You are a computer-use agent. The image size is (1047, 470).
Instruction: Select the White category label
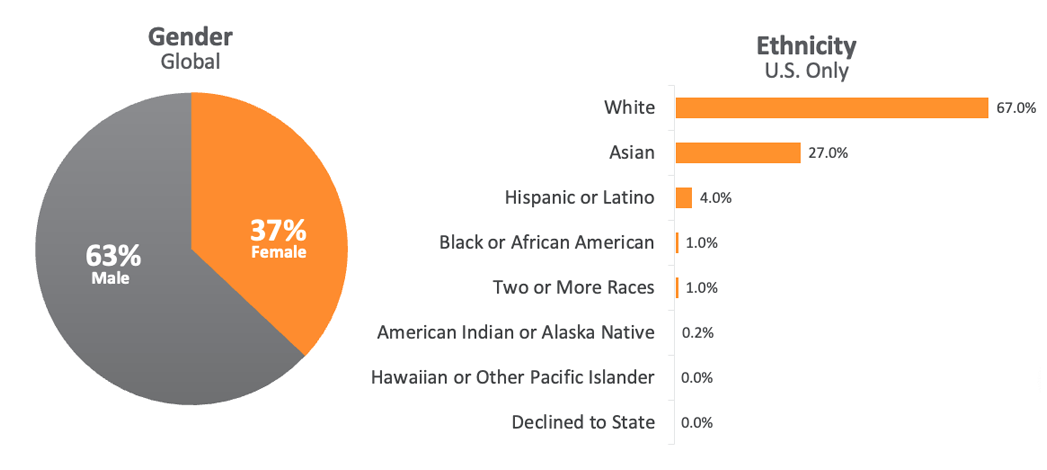(x=629, y=108)
